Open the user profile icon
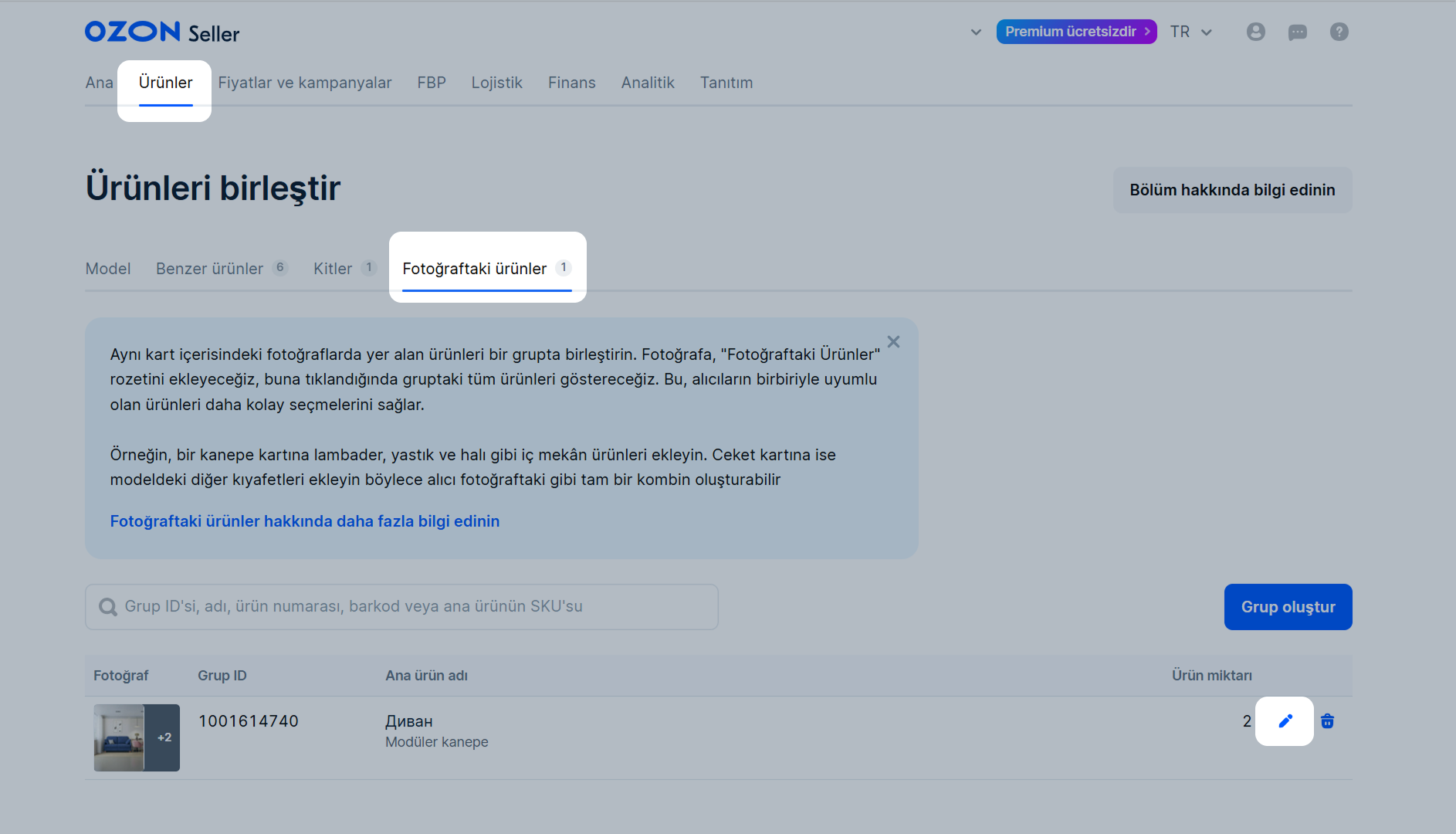Viewport: 1456px width, 834px height. point(1256,32)
